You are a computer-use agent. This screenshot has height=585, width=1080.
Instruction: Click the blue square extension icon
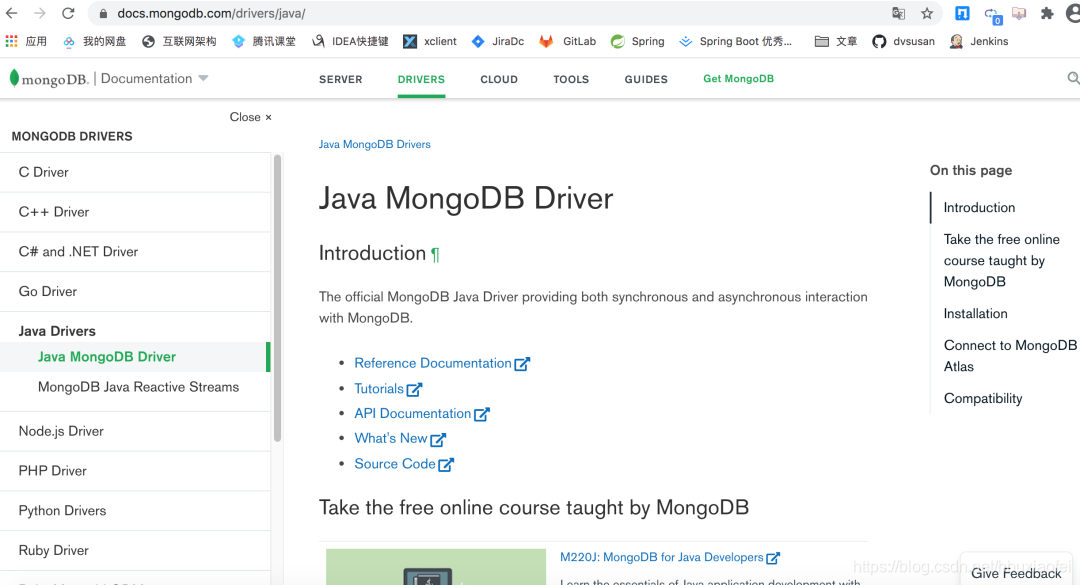click(x=962, y=13)
